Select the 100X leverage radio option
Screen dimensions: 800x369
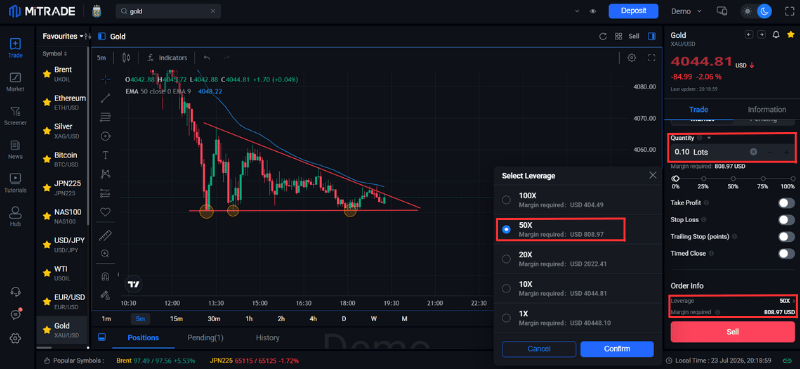click(x=506, y=200)
